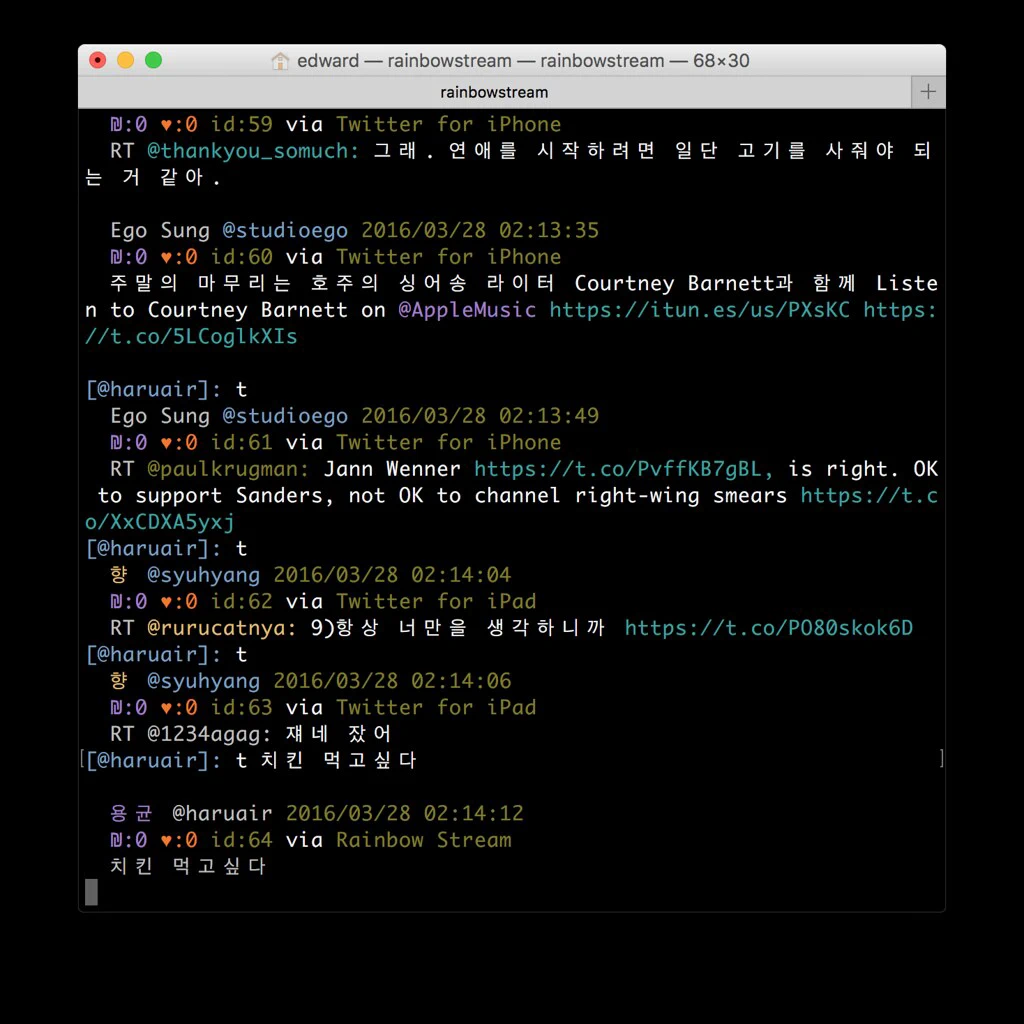This screenshot has width=1024, height=1024.
Task: Click retweet count icon on id:61 line
Action: click(x=116, y=443)
